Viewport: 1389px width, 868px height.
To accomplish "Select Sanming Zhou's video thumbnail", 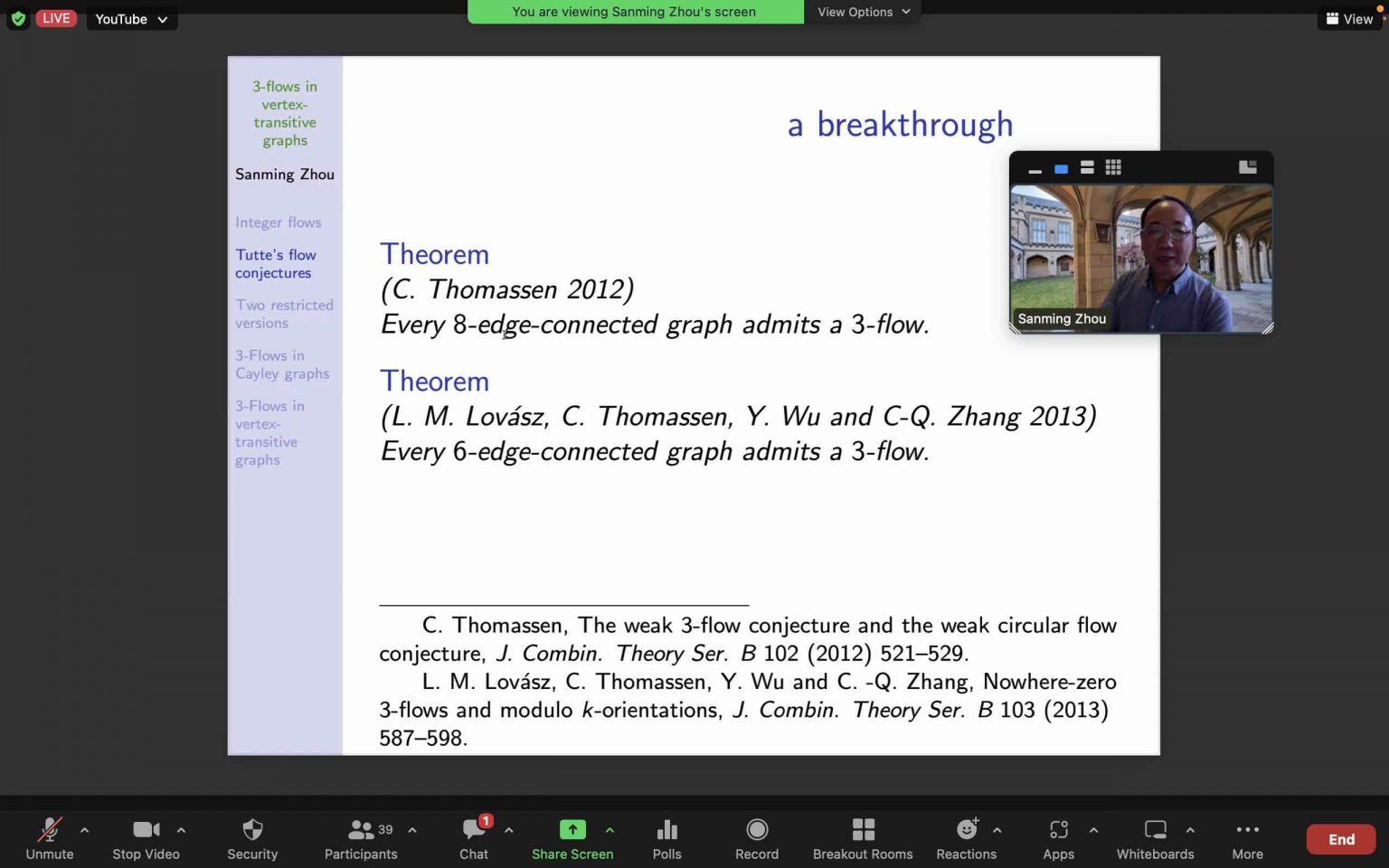I will 1140,258.
